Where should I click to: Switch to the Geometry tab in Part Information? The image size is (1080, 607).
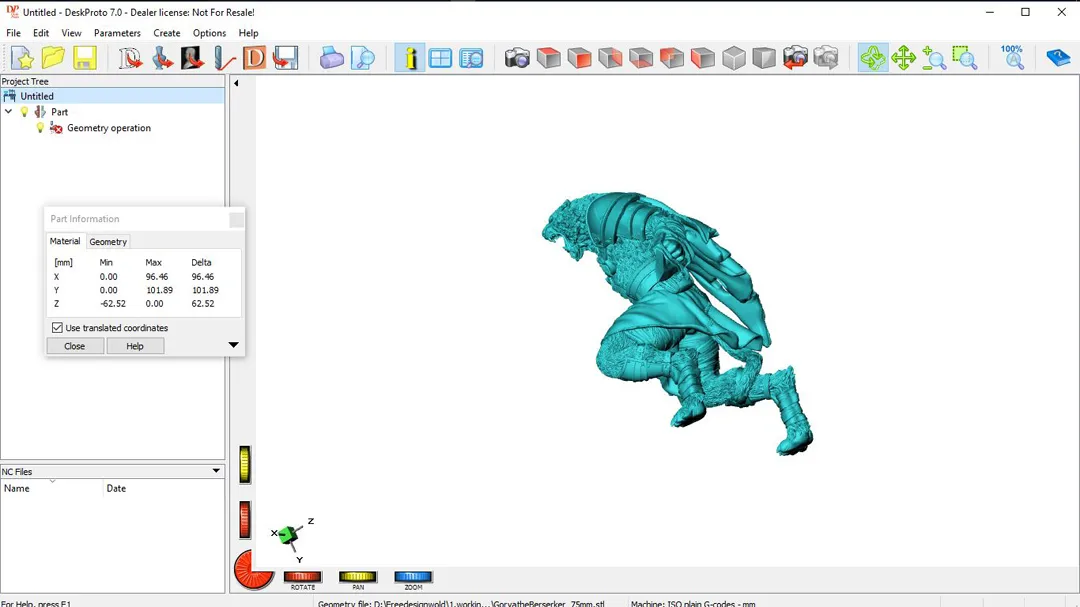(x=108, y=242)
